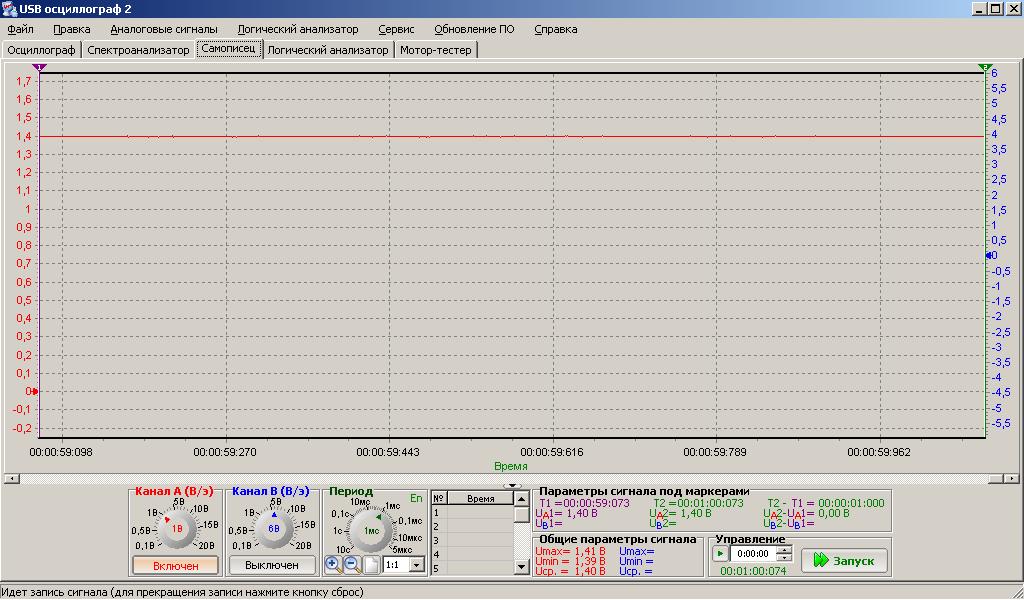Collapse the bottom panel with small arrow

(512, 485)
